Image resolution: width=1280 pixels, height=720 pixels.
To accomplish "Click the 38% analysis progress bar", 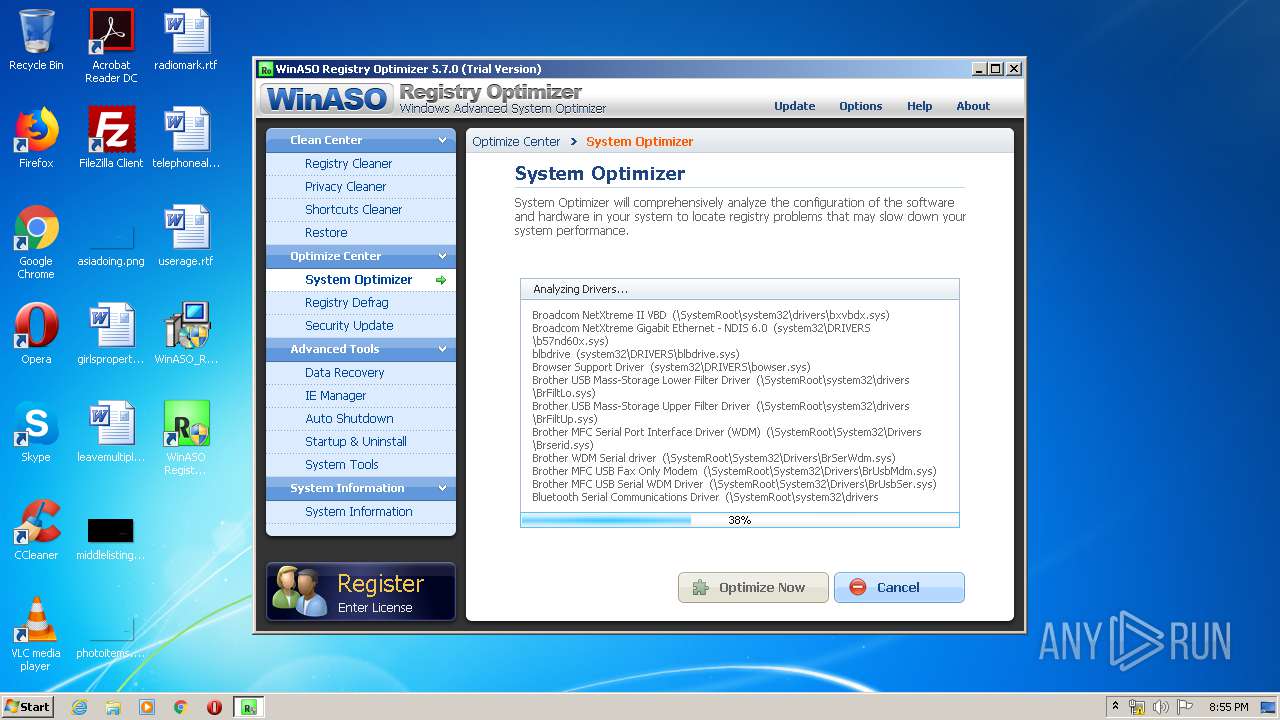I will [x=739, y=520].
